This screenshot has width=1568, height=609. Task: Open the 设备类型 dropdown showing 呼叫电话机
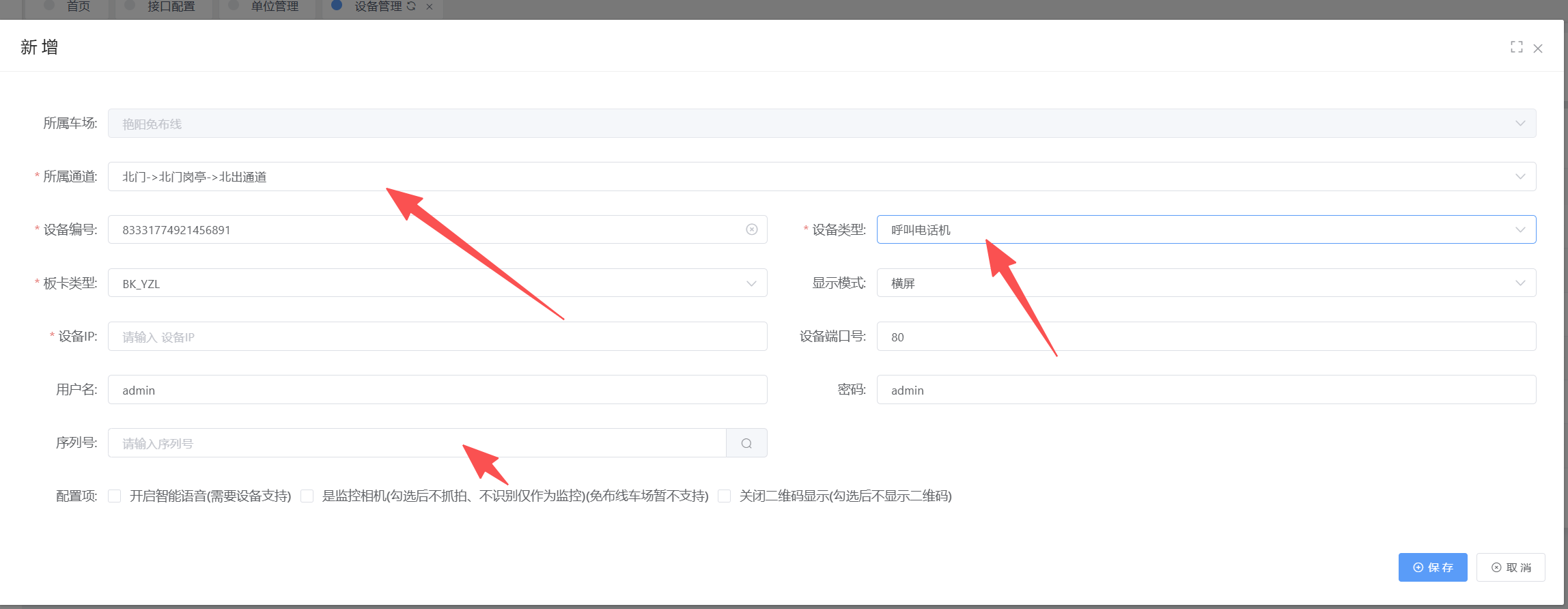(x=1206, y=229)
